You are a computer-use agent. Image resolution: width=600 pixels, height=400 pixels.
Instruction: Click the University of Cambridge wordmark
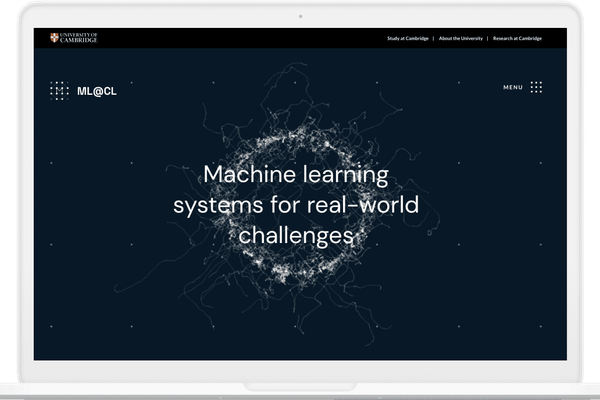click(x=79, y=38)
